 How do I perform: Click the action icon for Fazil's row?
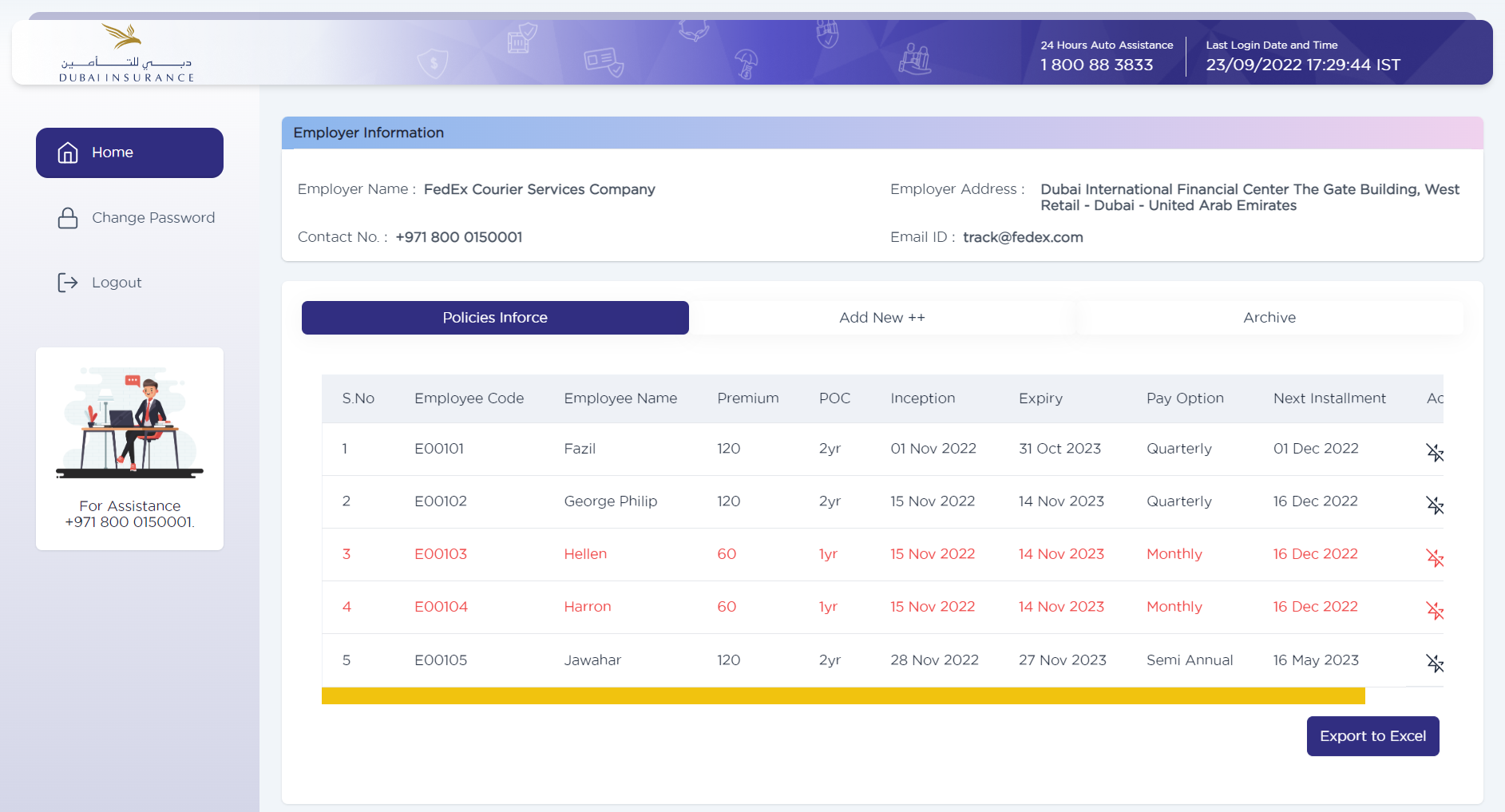1434,453
